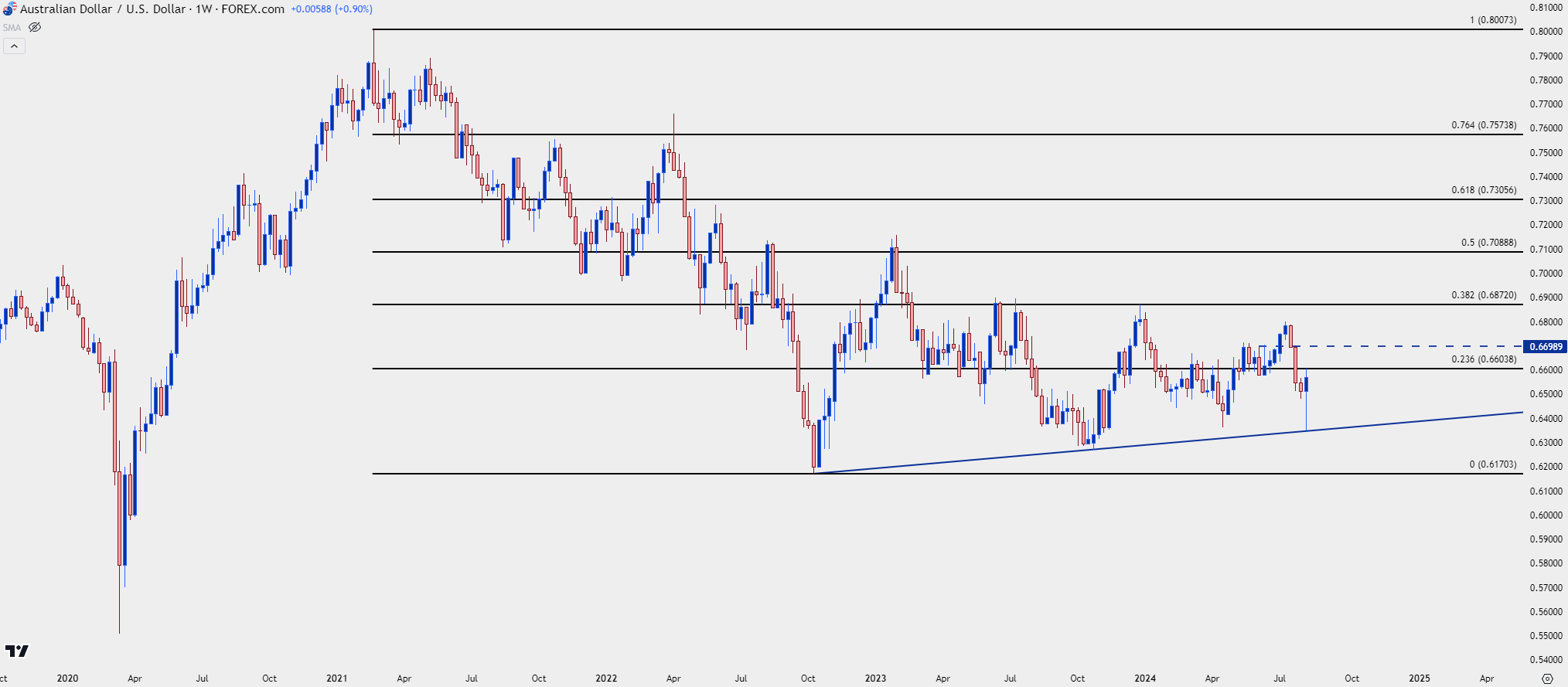Click the 0.63000 price axis label
This screenshot has width=1568, height=687.
coord(1546,443)
